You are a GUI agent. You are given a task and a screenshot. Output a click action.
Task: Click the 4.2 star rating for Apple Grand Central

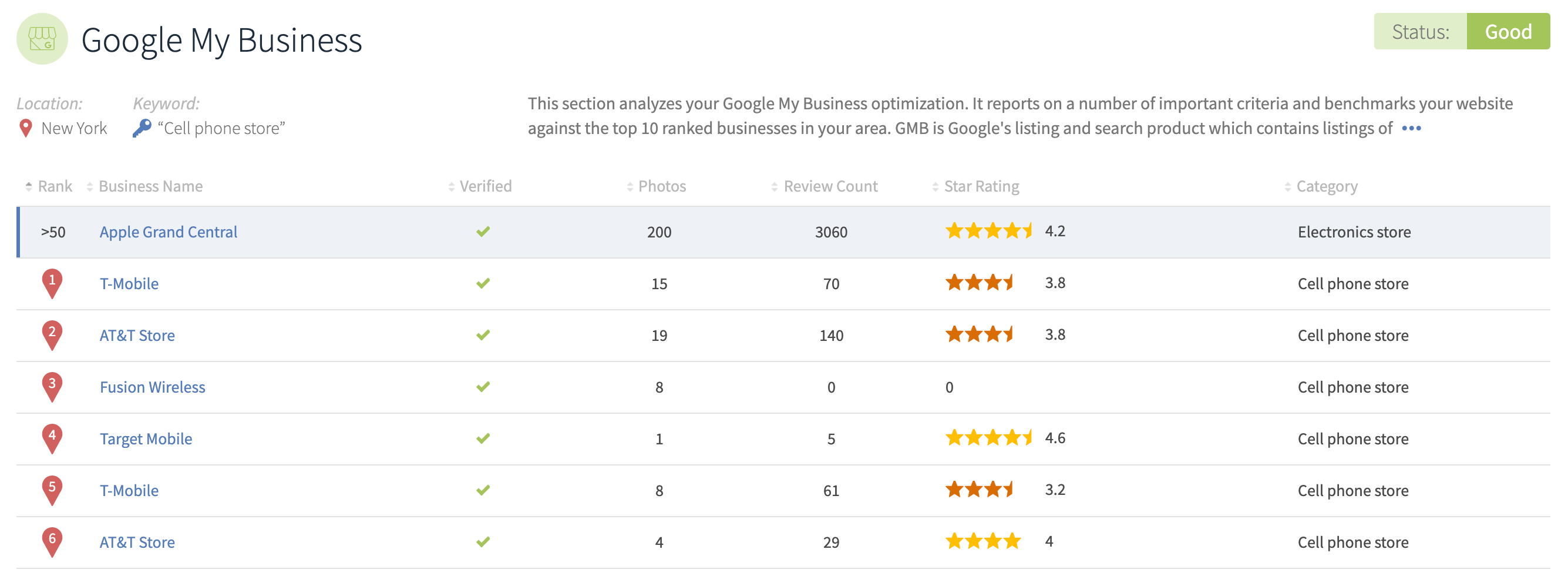pos(988,231)
